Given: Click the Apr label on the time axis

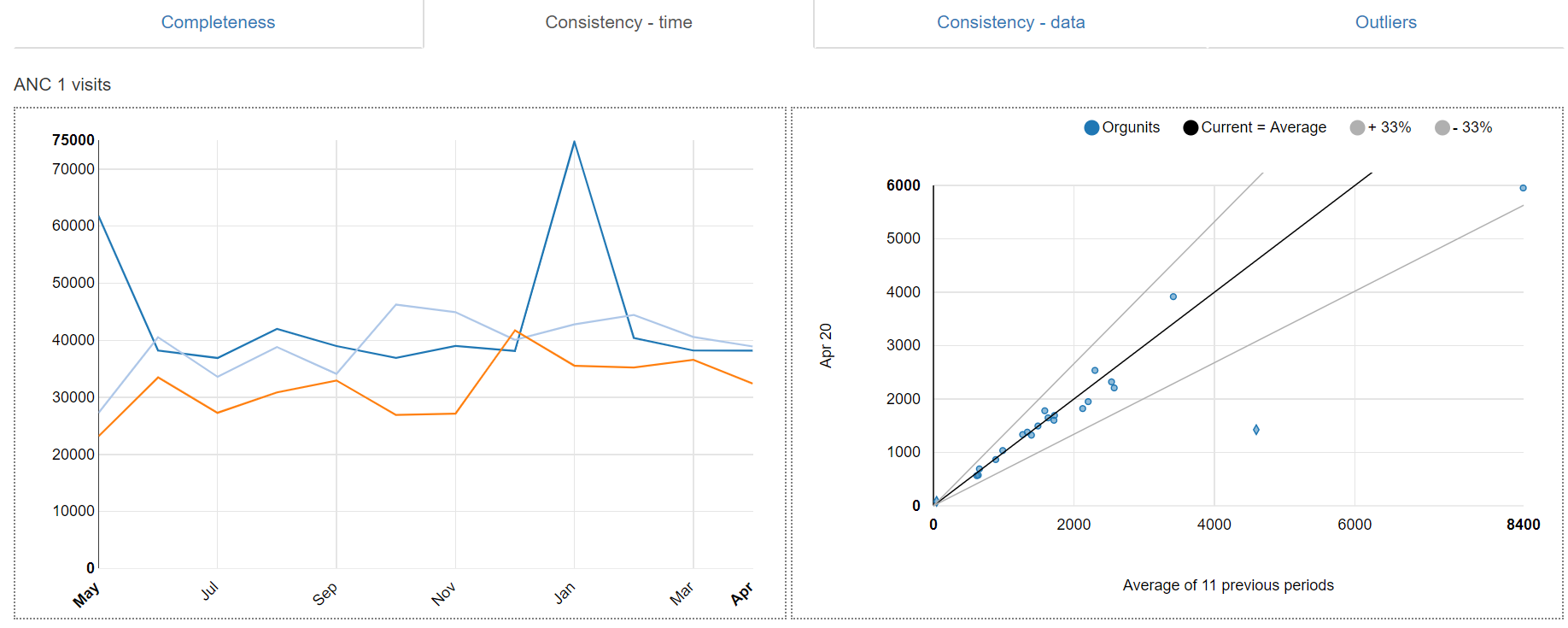Looking at the screenshot, I should [x=741, y=594].
